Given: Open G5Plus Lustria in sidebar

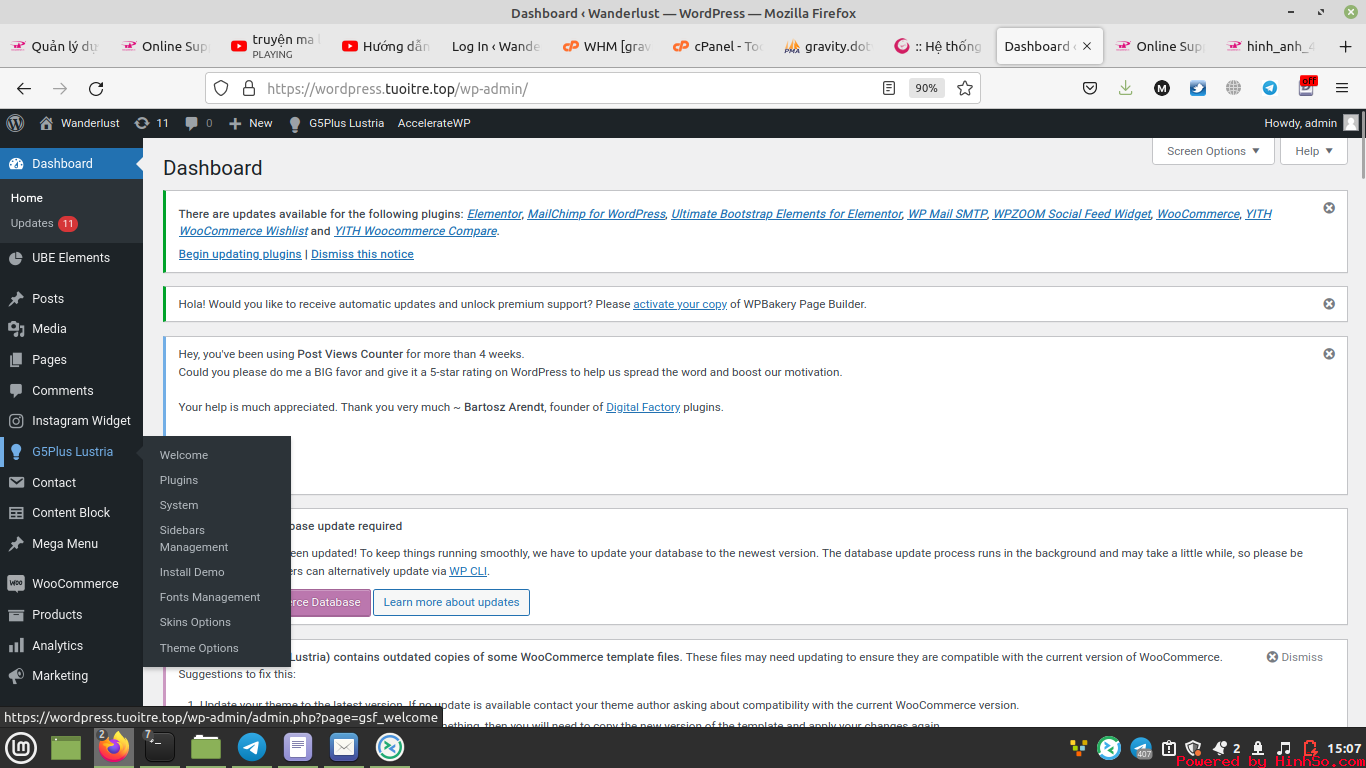Looking at the screenshot, I should point(71,452).
